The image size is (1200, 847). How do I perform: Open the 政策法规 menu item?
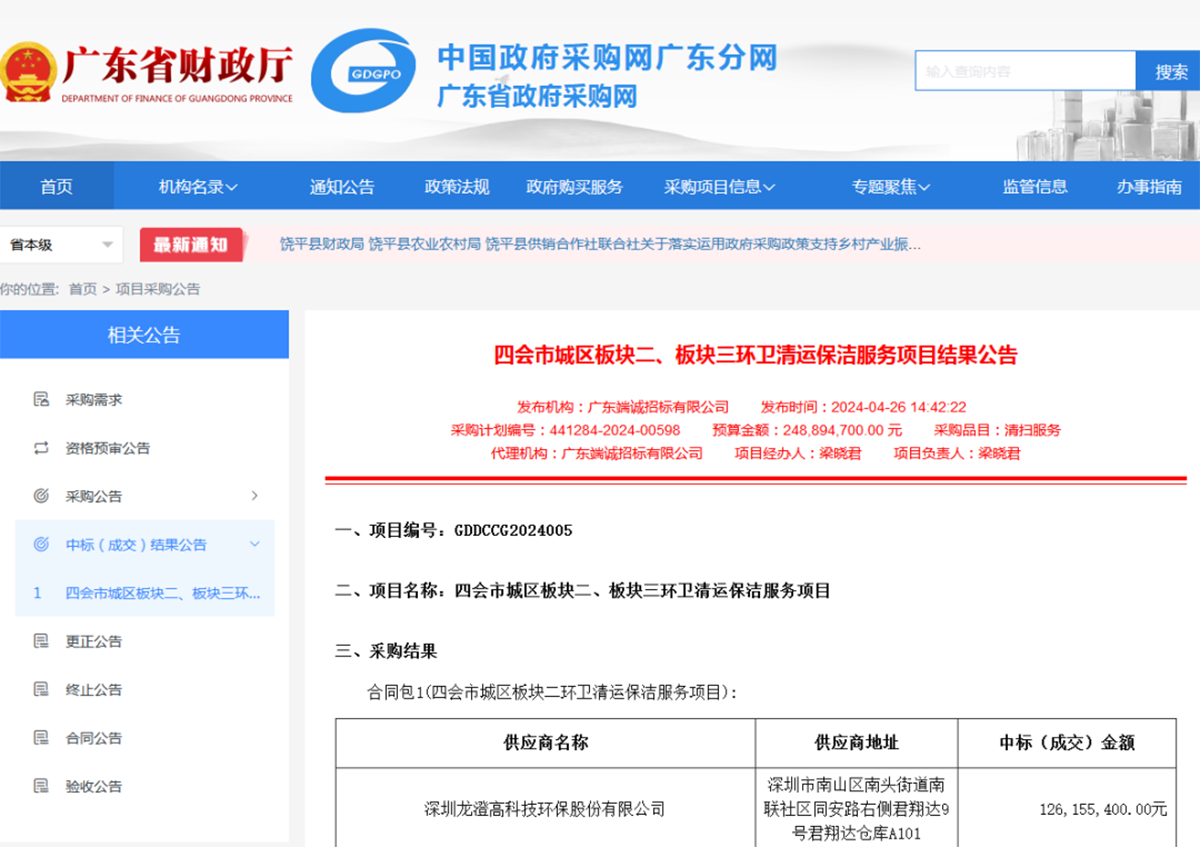coord(457,187)
